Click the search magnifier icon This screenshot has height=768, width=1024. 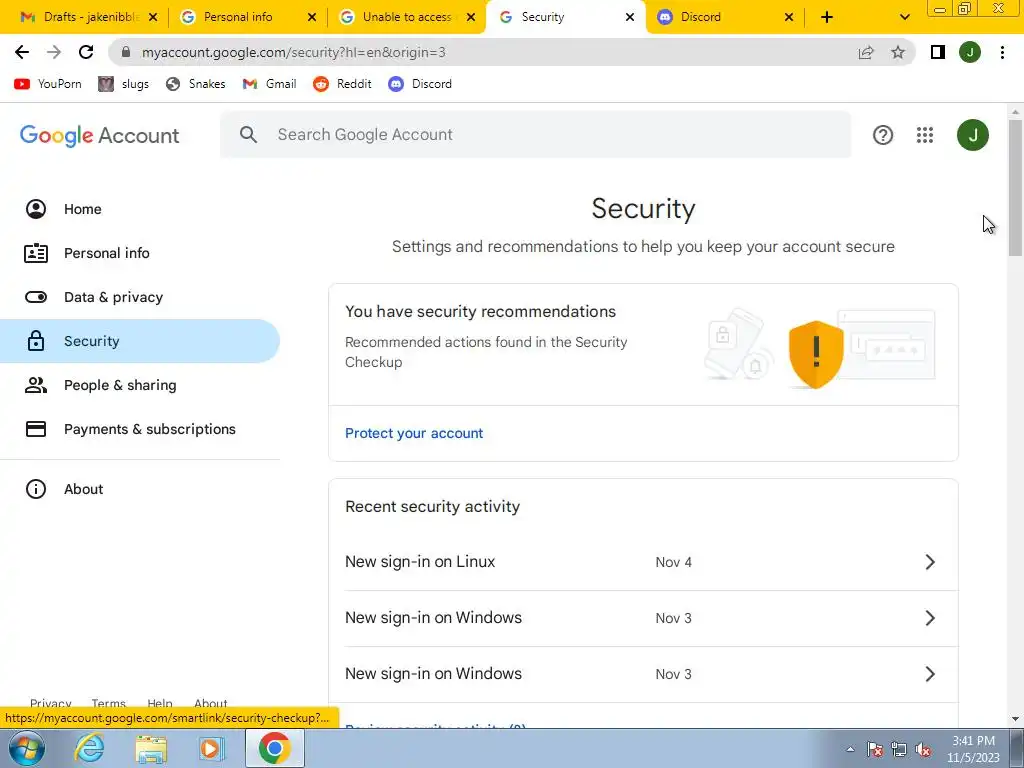(248, 135)
